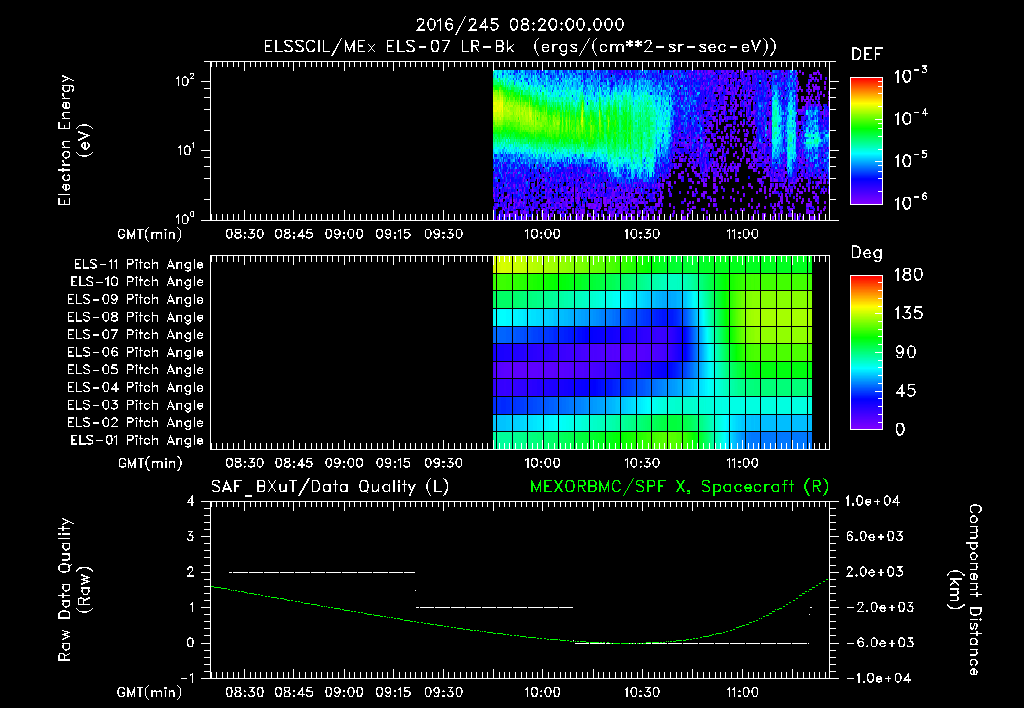Click the 10^-3 DEF scale label

pyautogui.click(x=910, y=75)
